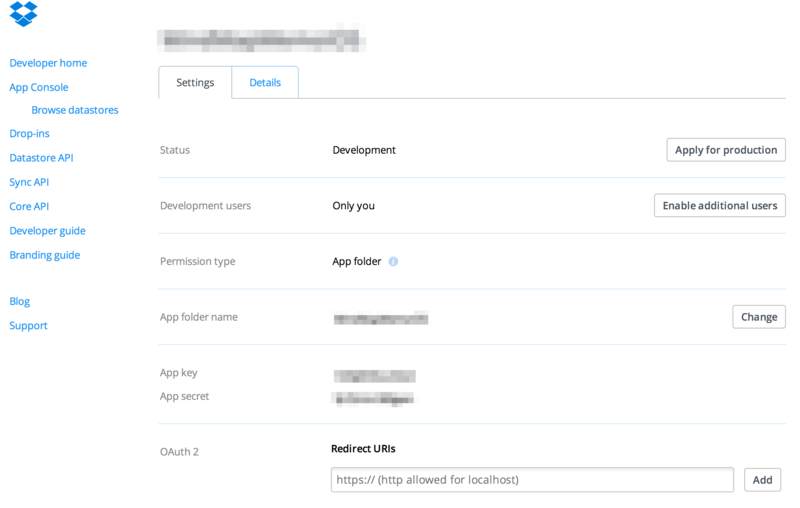Switch to the Settings tab
The image size is (800, 508).
click(x=195, y=83)
